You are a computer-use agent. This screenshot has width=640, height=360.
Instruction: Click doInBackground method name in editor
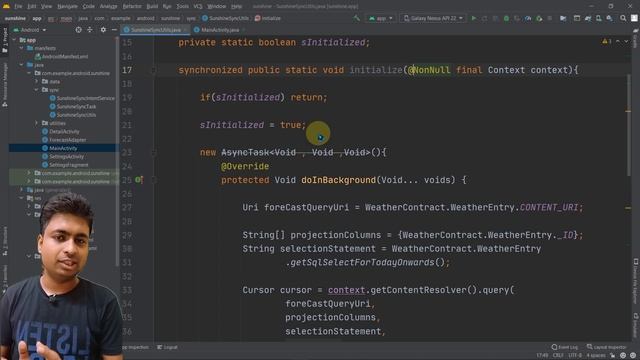338,180
